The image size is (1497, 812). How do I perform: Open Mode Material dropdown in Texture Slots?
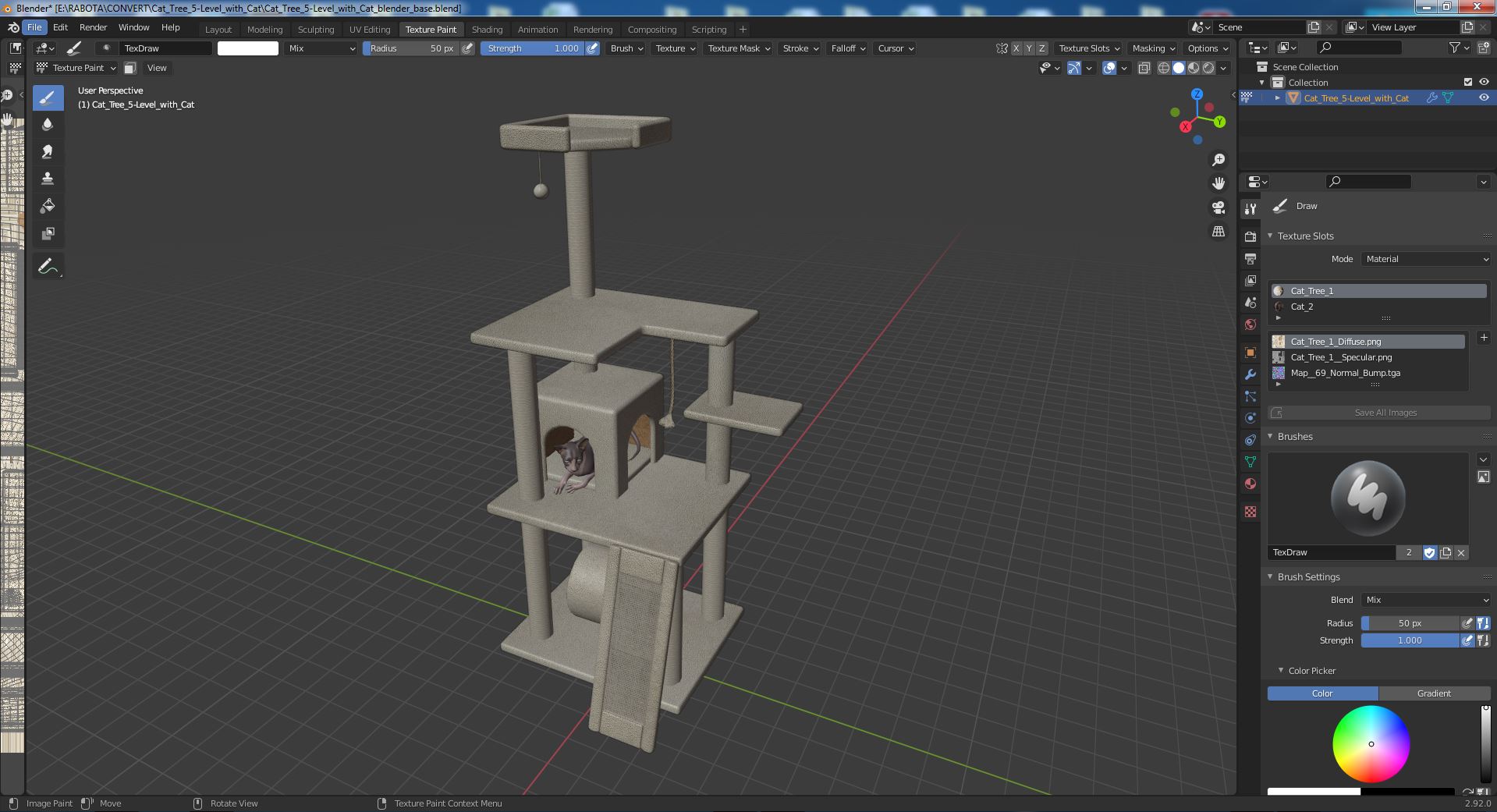tap(1426, 259)
